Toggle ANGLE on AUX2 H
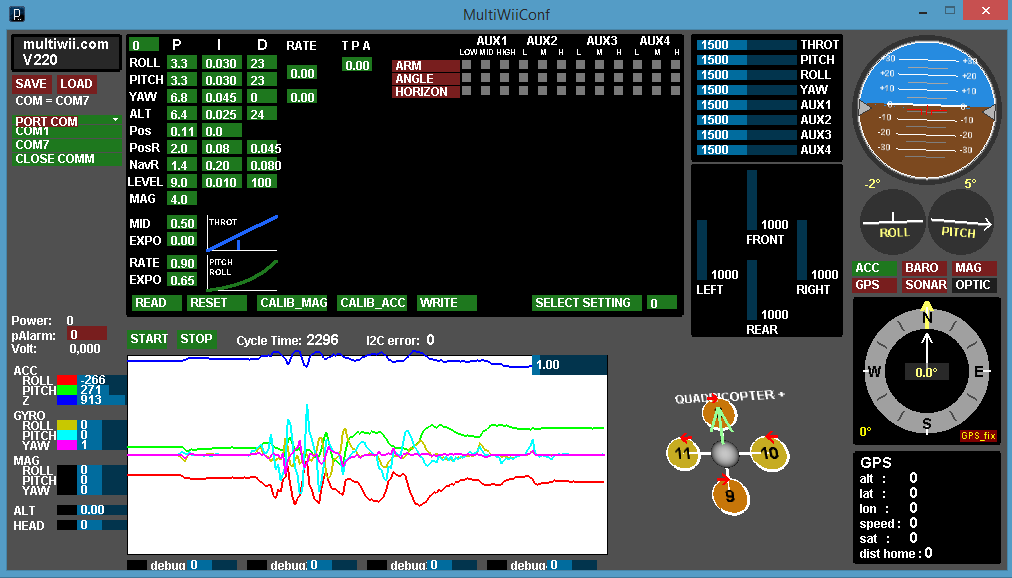 click(x=562, y=77)
